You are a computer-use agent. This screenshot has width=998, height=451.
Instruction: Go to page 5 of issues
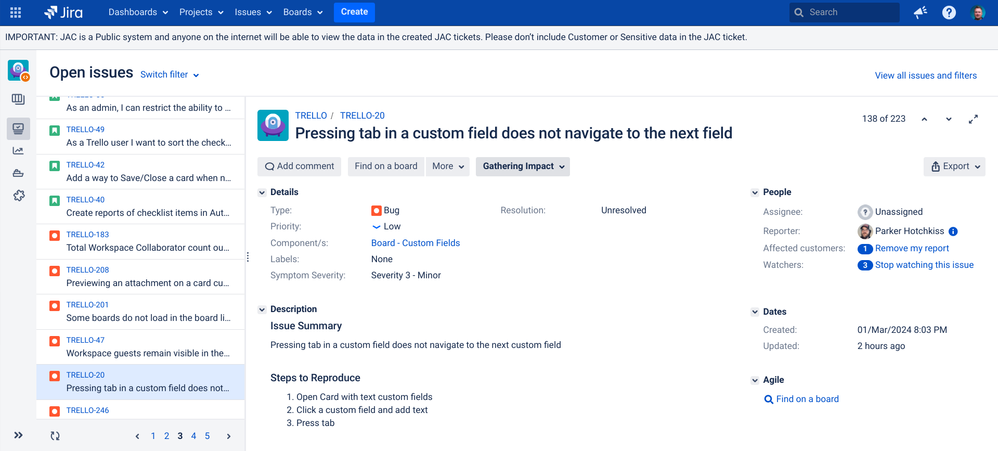[207, 436]
